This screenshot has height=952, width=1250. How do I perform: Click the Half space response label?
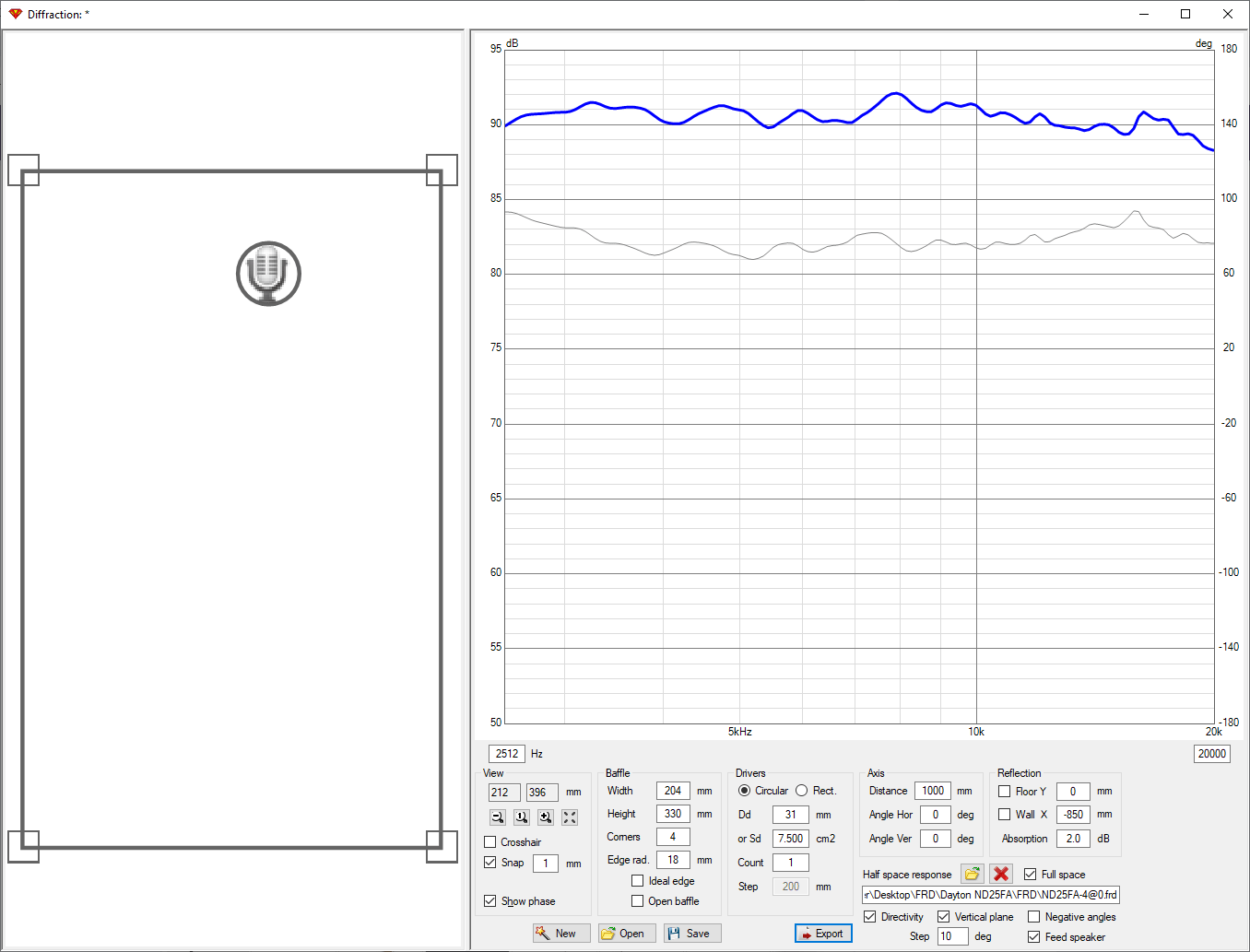click(x=907, y=875)
